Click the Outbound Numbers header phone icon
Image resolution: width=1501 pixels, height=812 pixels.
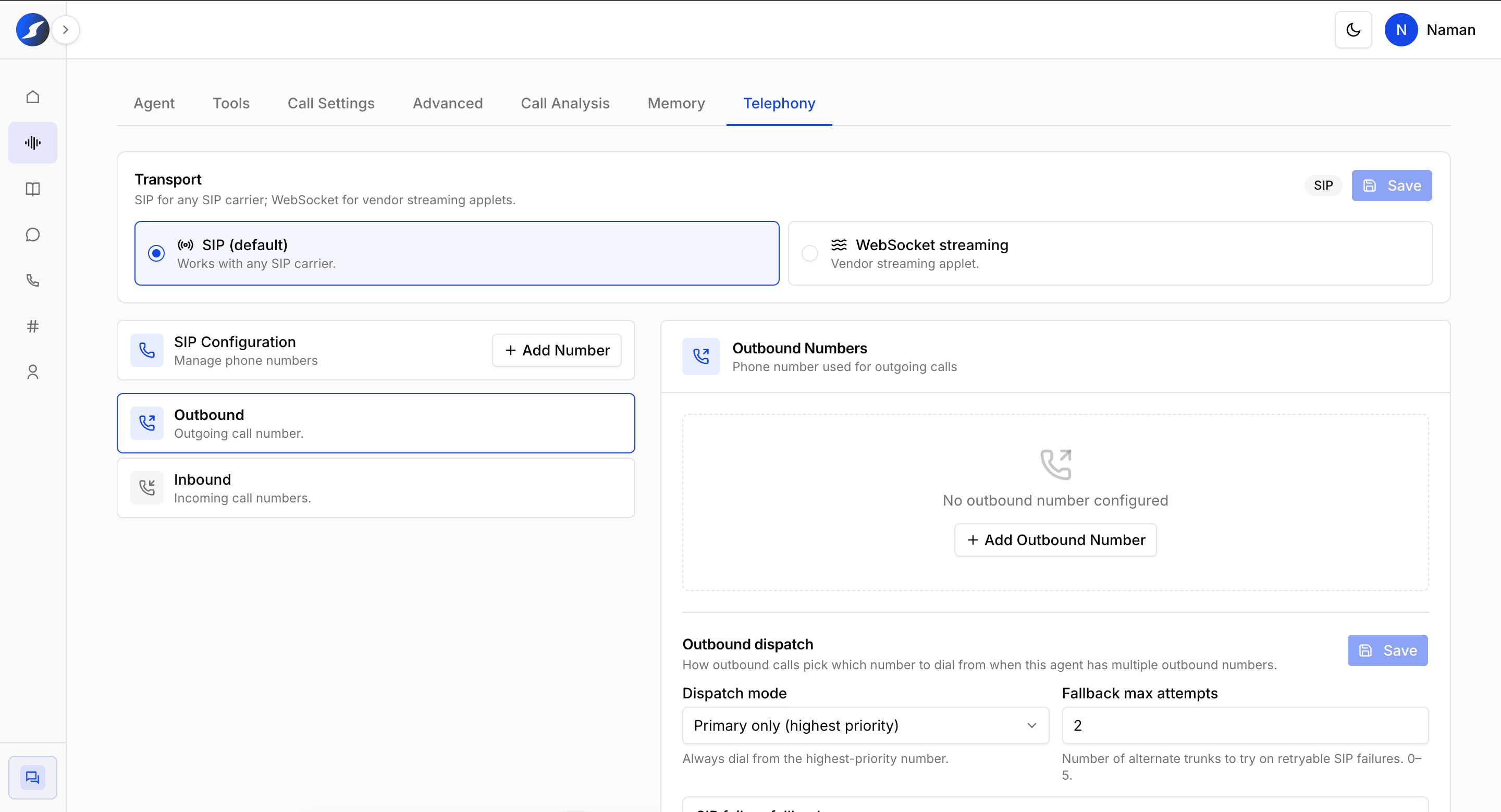click(x=701, y=356)
